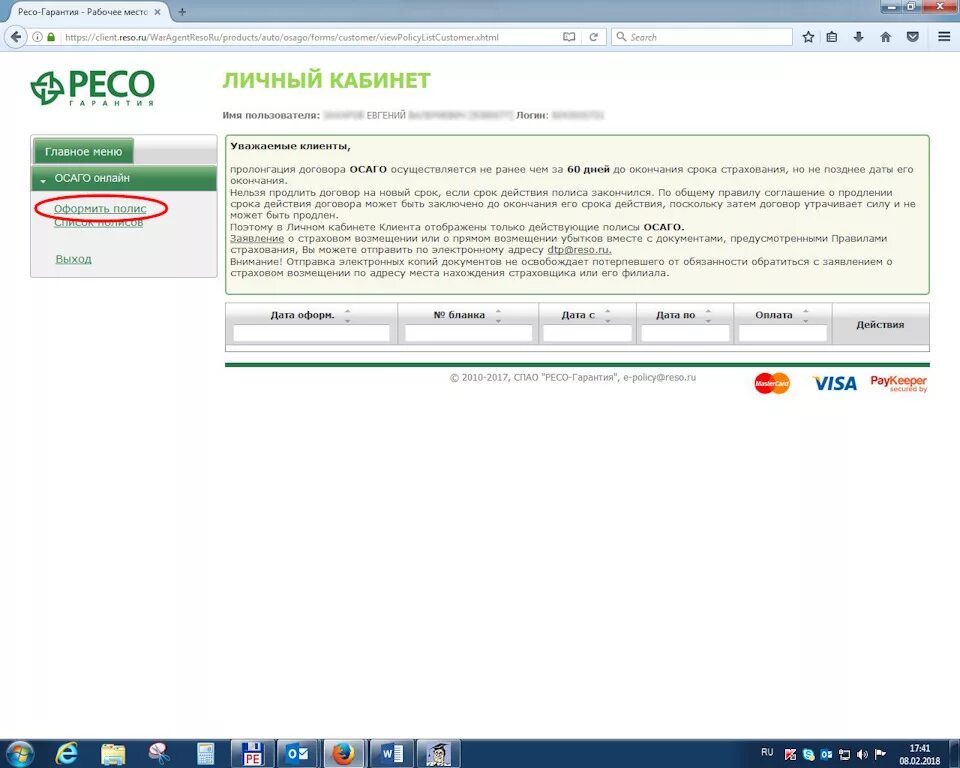Viewport: 960px width, 768px height.
Task: Show site information via the info icon
Action: coord(37,37)
